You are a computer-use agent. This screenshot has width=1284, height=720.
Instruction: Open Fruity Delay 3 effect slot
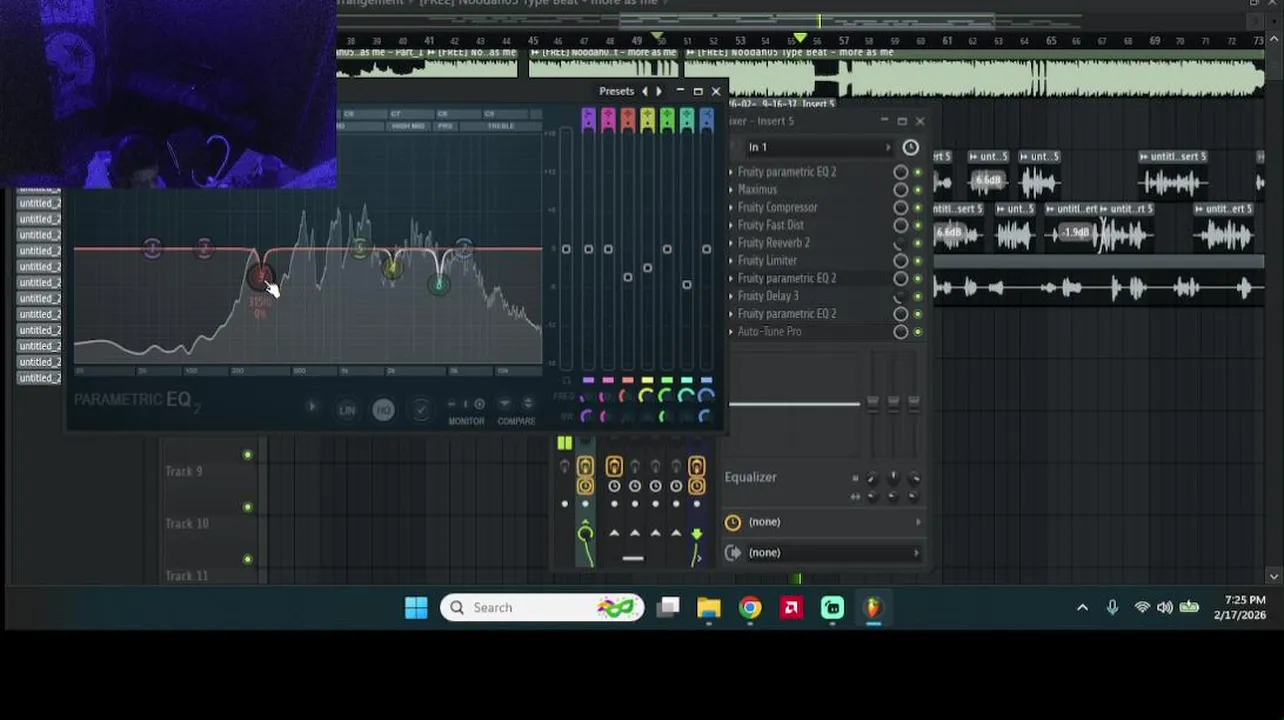[768, 296]
